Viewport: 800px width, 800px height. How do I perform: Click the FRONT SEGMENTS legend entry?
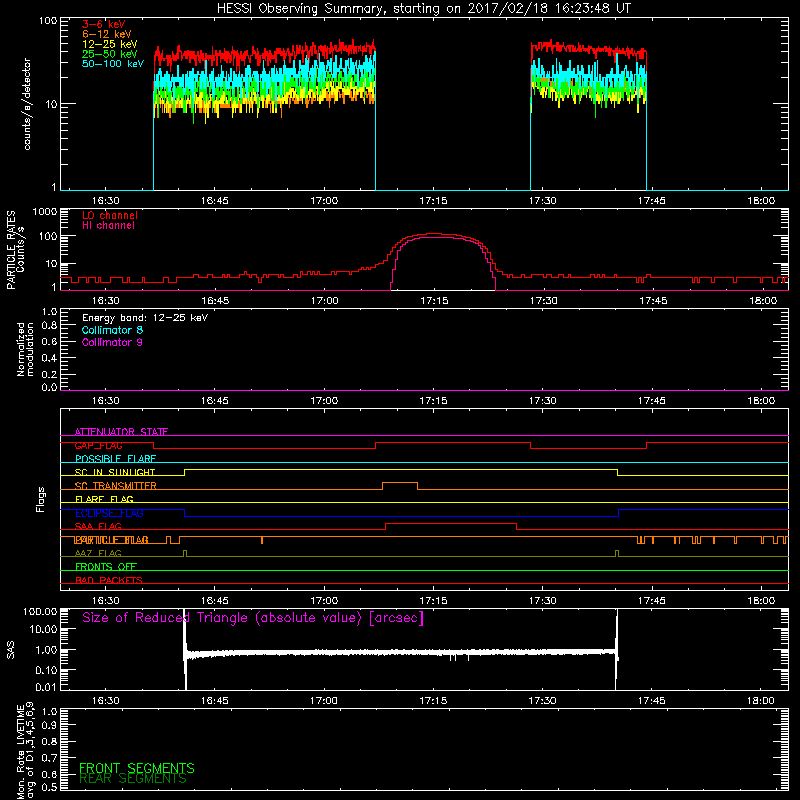[x=137, y=768]
